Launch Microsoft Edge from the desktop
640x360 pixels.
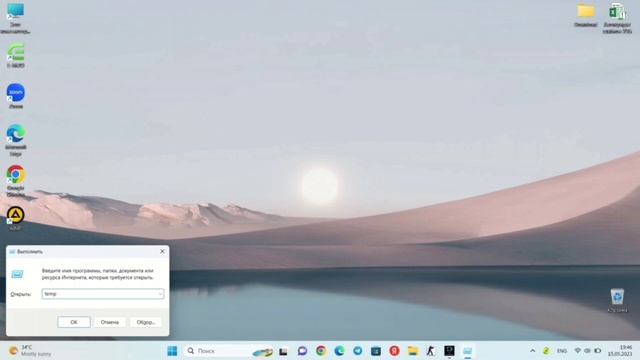click(16, 140)
